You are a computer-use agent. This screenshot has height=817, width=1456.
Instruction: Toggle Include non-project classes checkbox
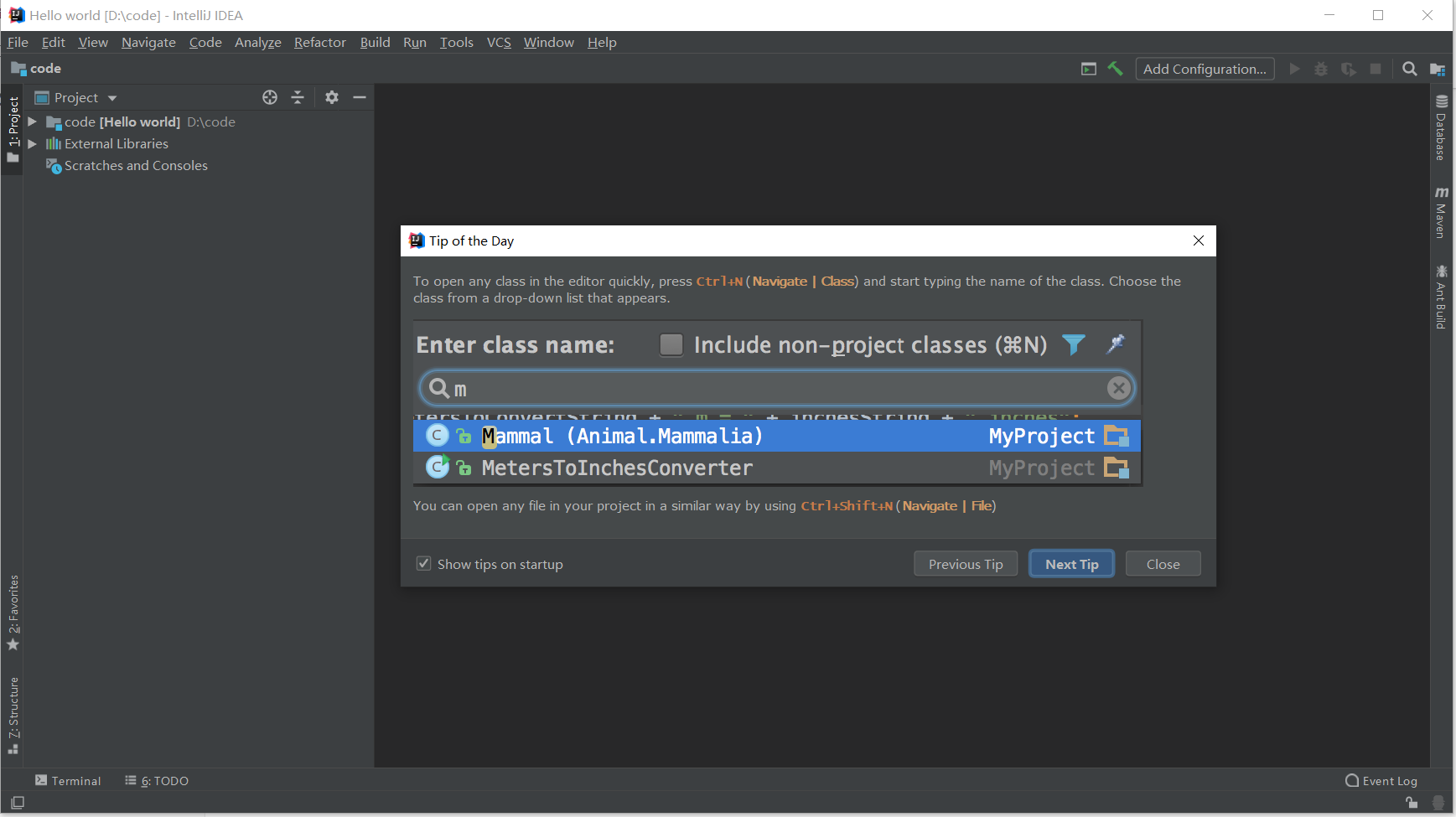click(671, 345)
